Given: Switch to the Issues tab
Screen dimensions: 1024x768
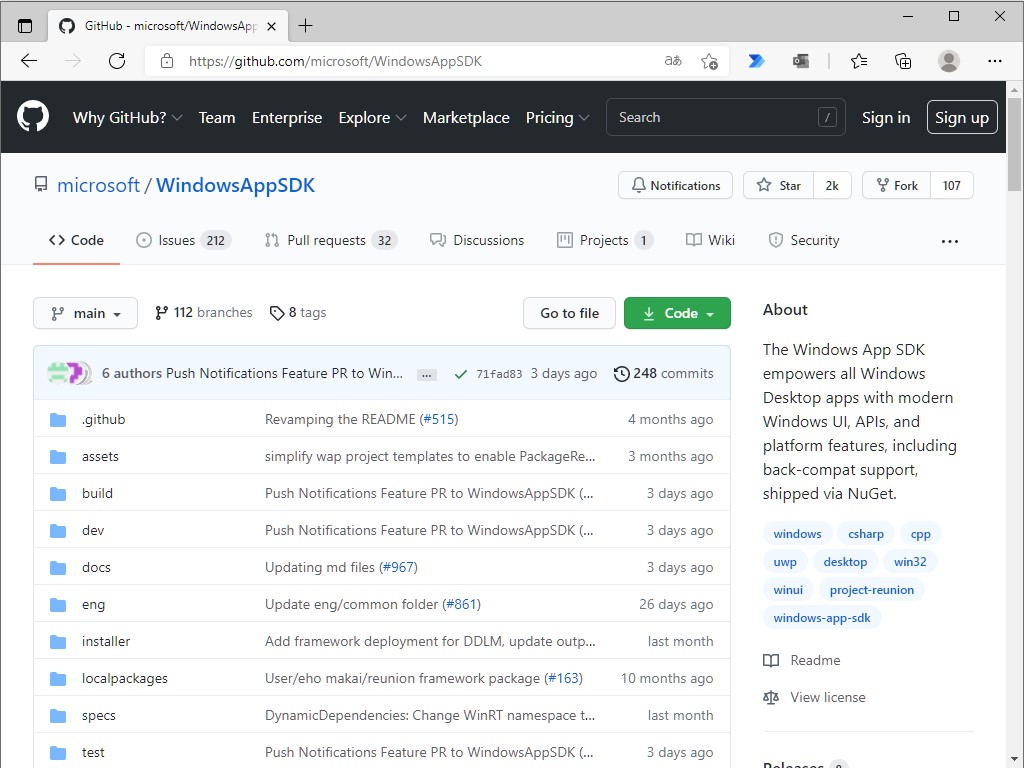Looking at the screenshot, I should 175,240.
